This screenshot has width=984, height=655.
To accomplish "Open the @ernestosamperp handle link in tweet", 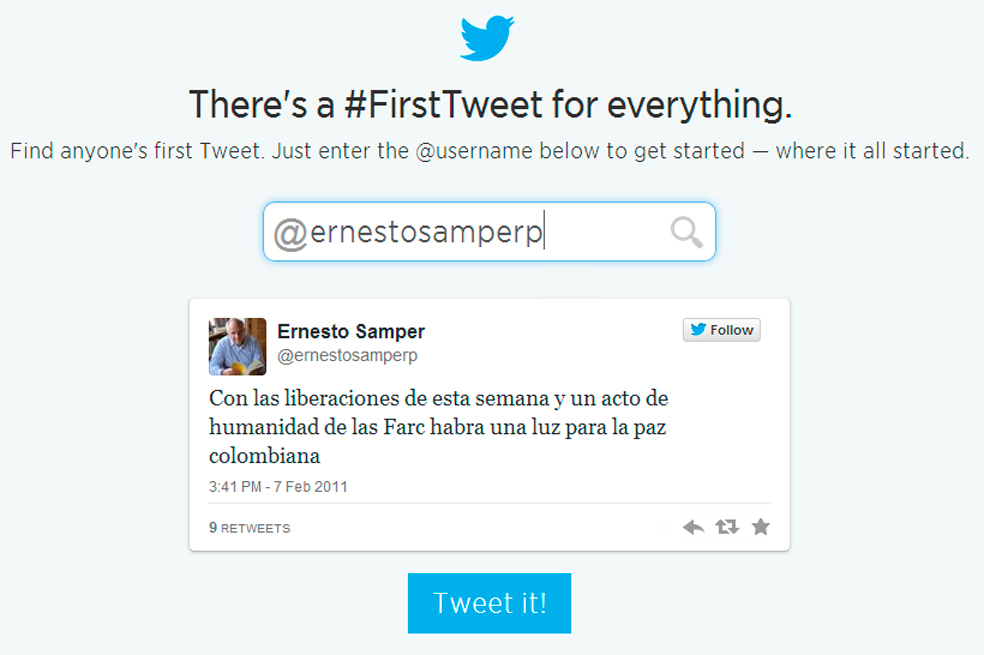I will (347, 355).
